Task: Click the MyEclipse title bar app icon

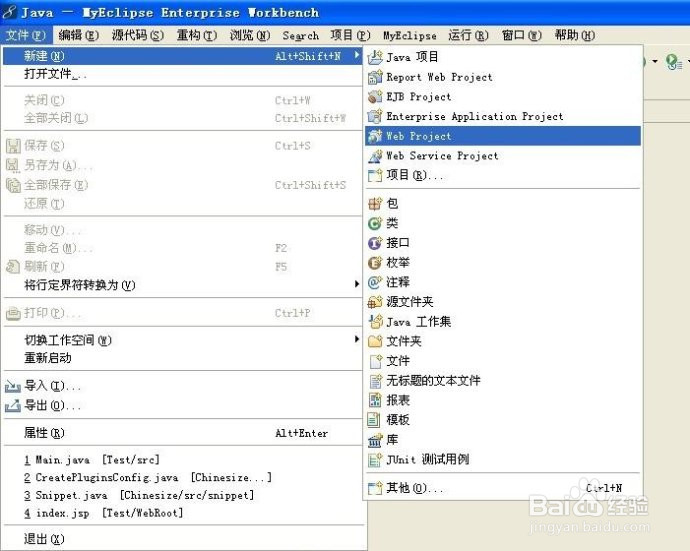Action: click(x=10, y=12)
